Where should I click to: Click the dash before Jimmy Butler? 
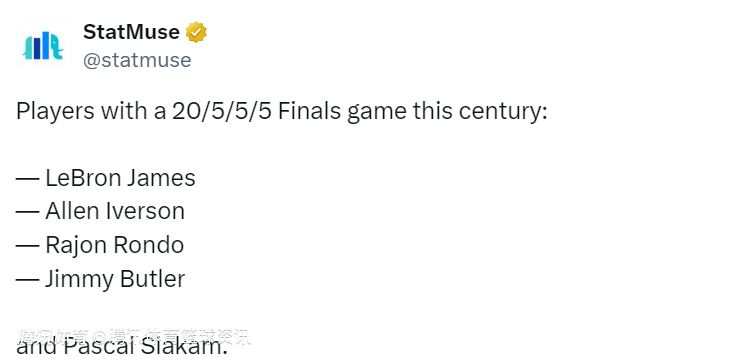pos(27,280)
